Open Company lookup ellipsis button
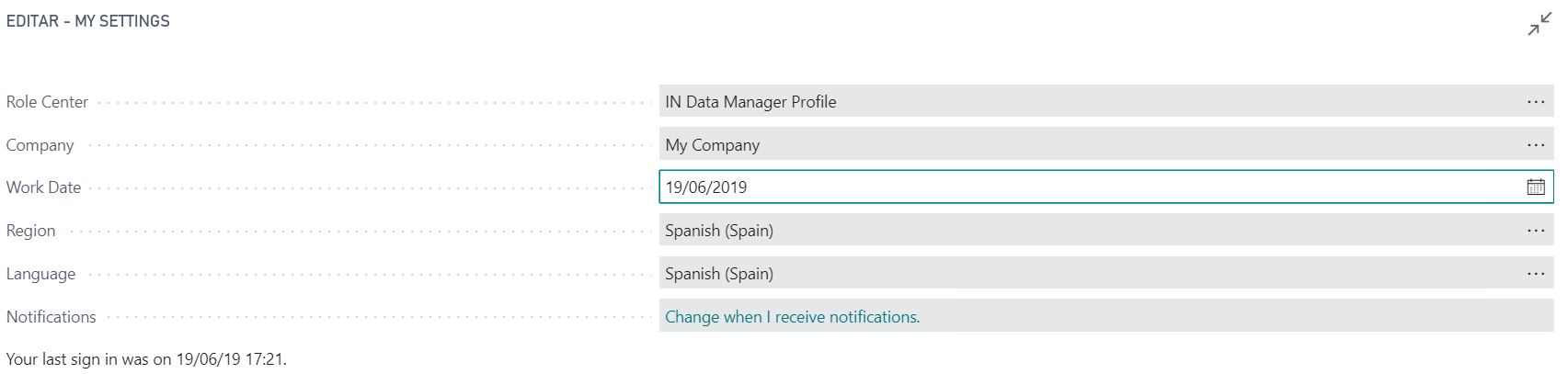The image size is (1568, 374). pos(1536,145)
